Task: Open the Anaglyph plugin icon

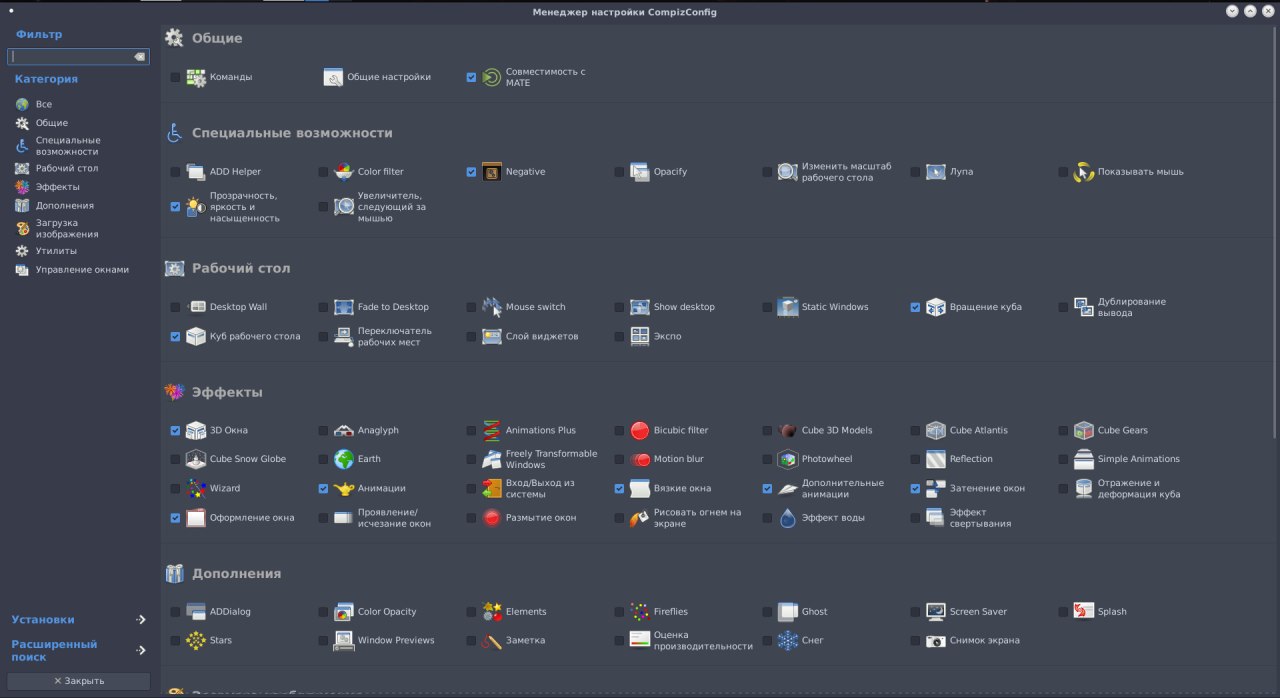Action: [x=343, y=431]
